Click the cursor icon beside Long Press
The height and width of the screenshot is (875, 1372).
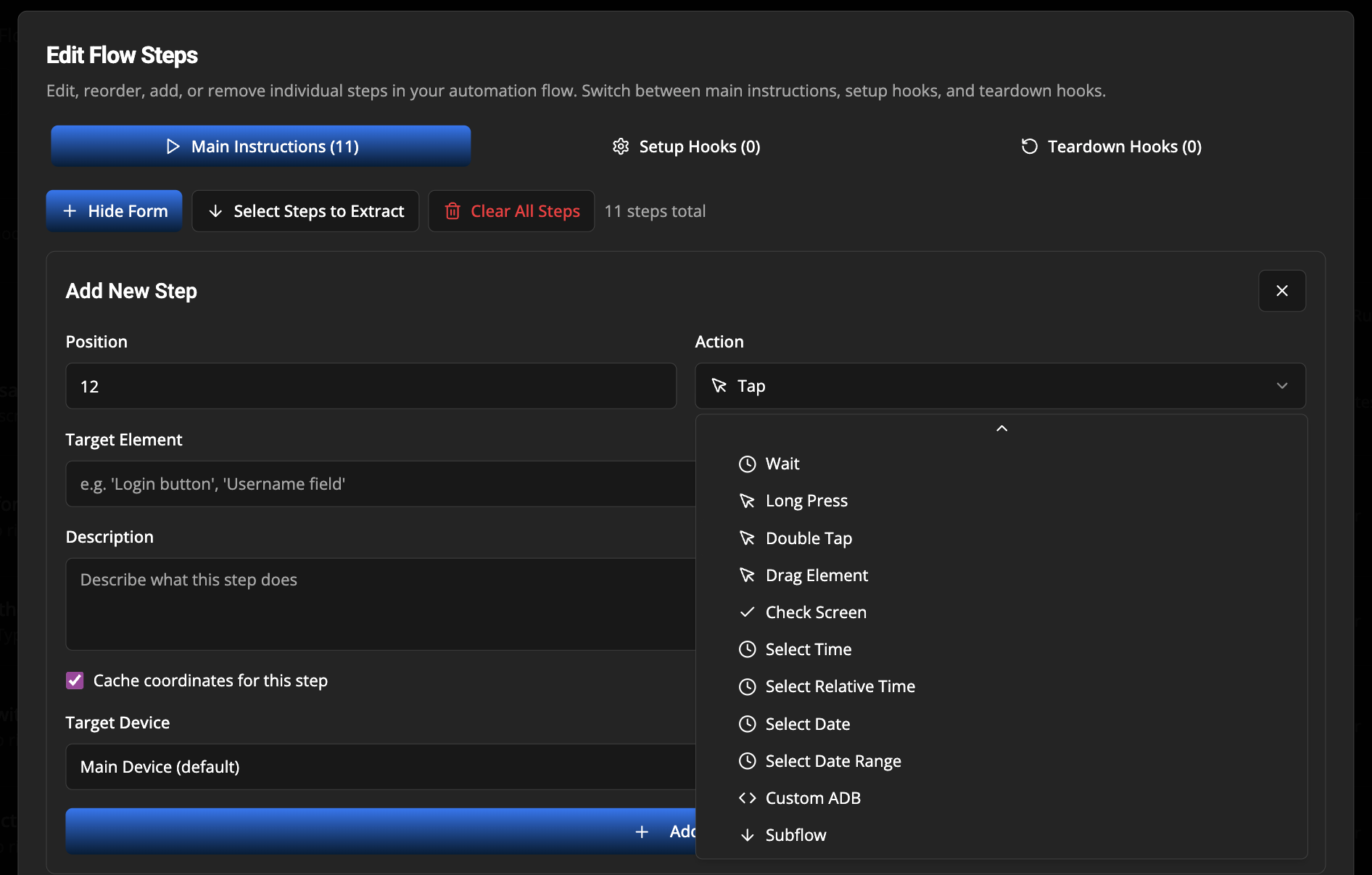point(747,501)
